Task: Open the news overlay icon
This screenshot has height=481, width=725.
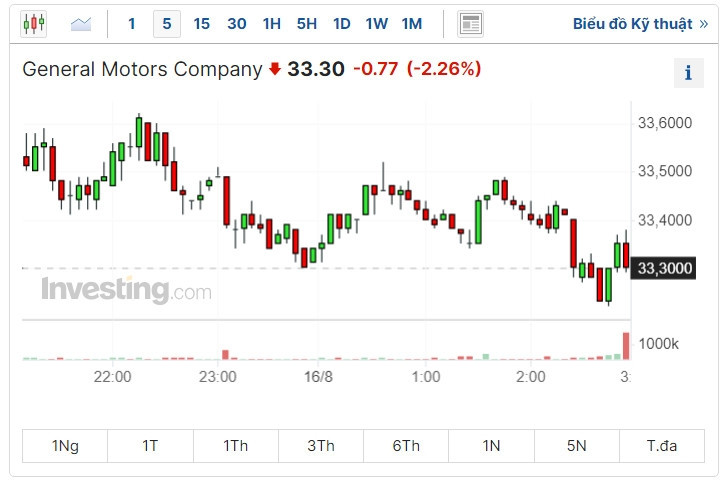Action: point(471,24)
